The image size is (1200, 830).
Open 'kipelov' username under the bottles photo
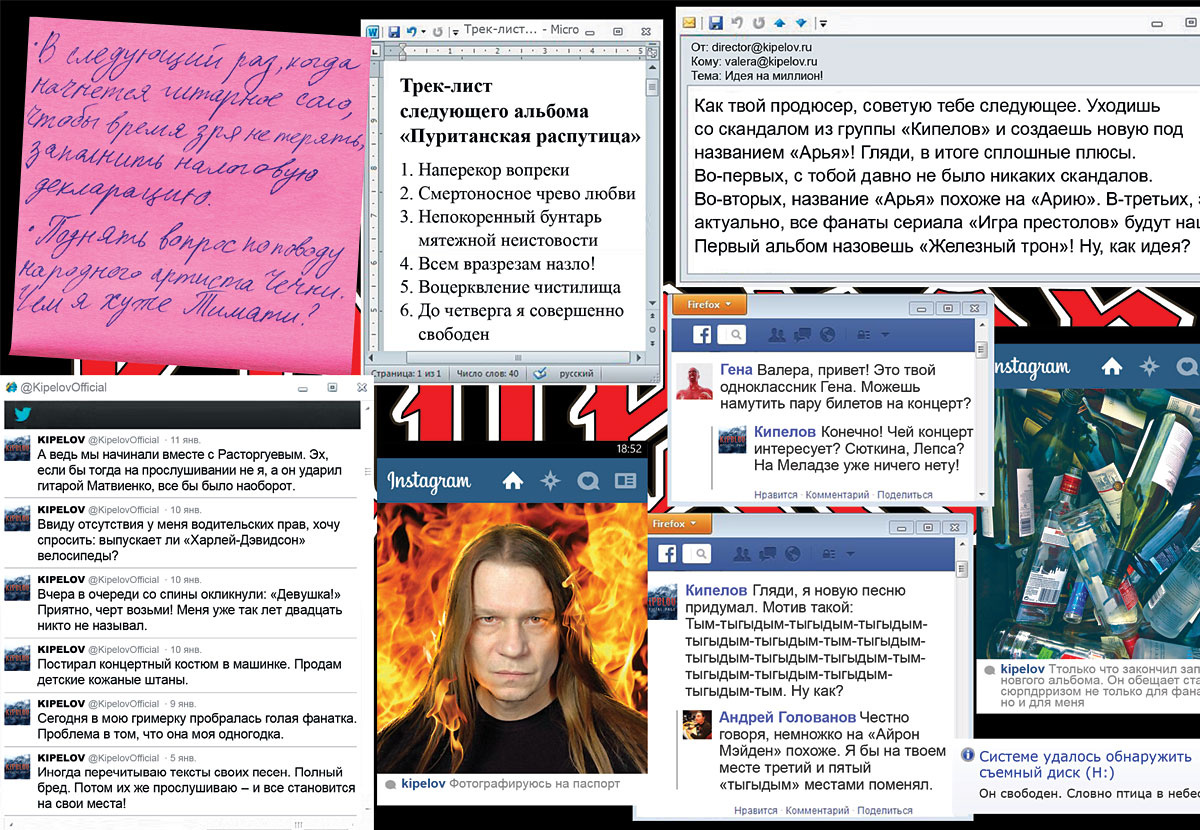pyautogui.click(x=1022, y=667)
